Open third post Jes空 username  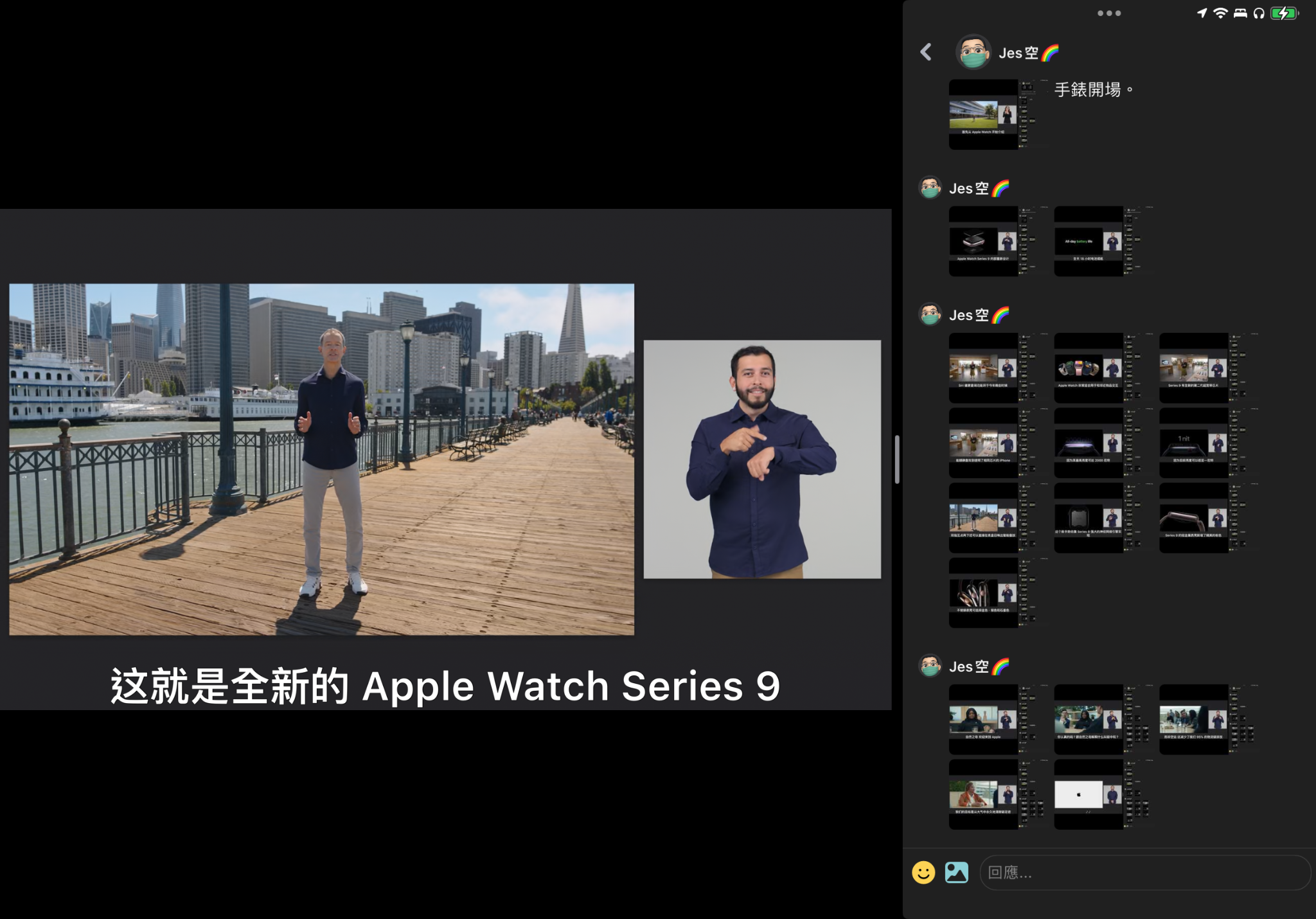pyautogui.click(x=979, y=315)
